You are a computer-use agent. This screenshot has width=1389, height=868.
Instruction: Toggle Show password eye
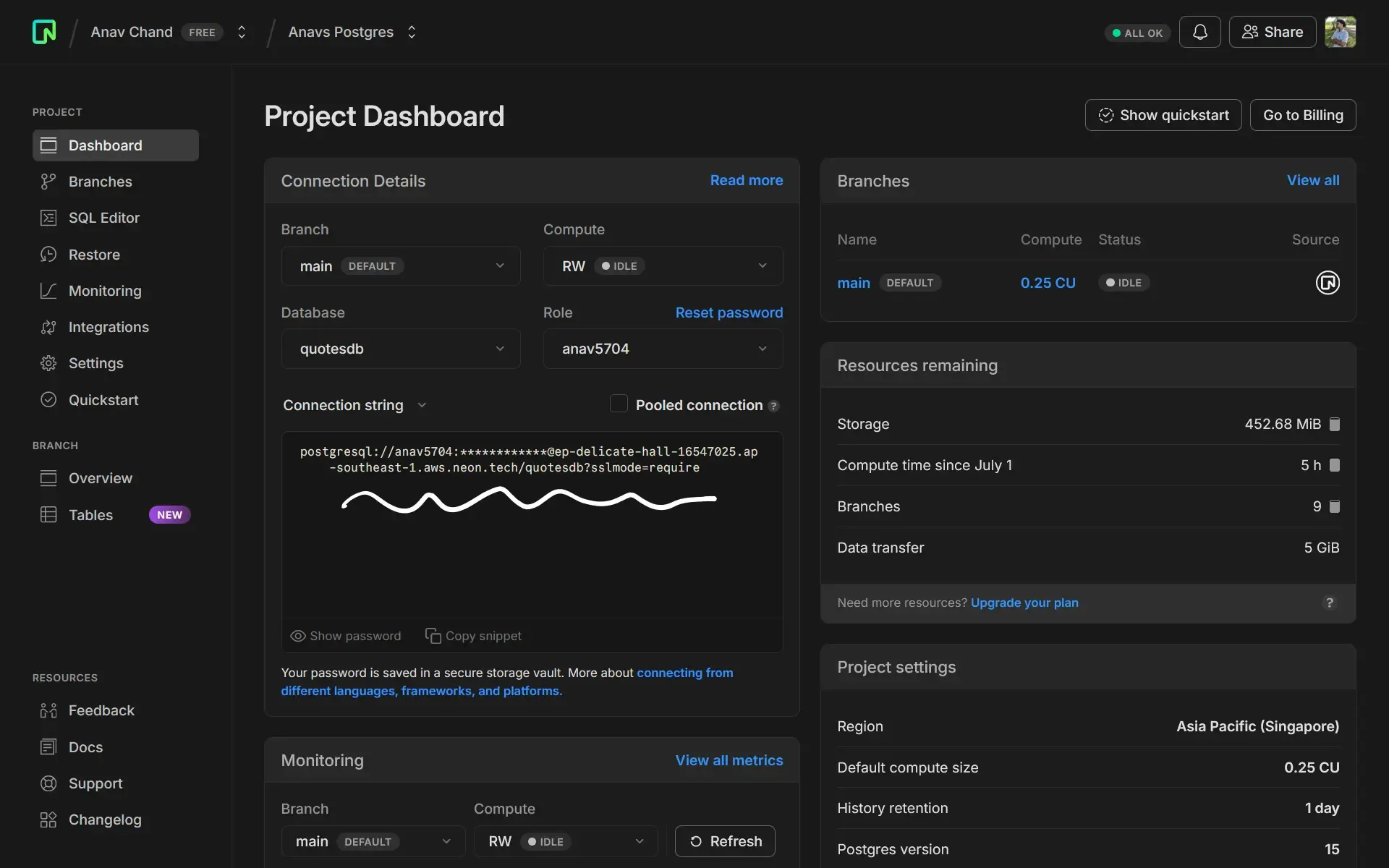[297, 636]
